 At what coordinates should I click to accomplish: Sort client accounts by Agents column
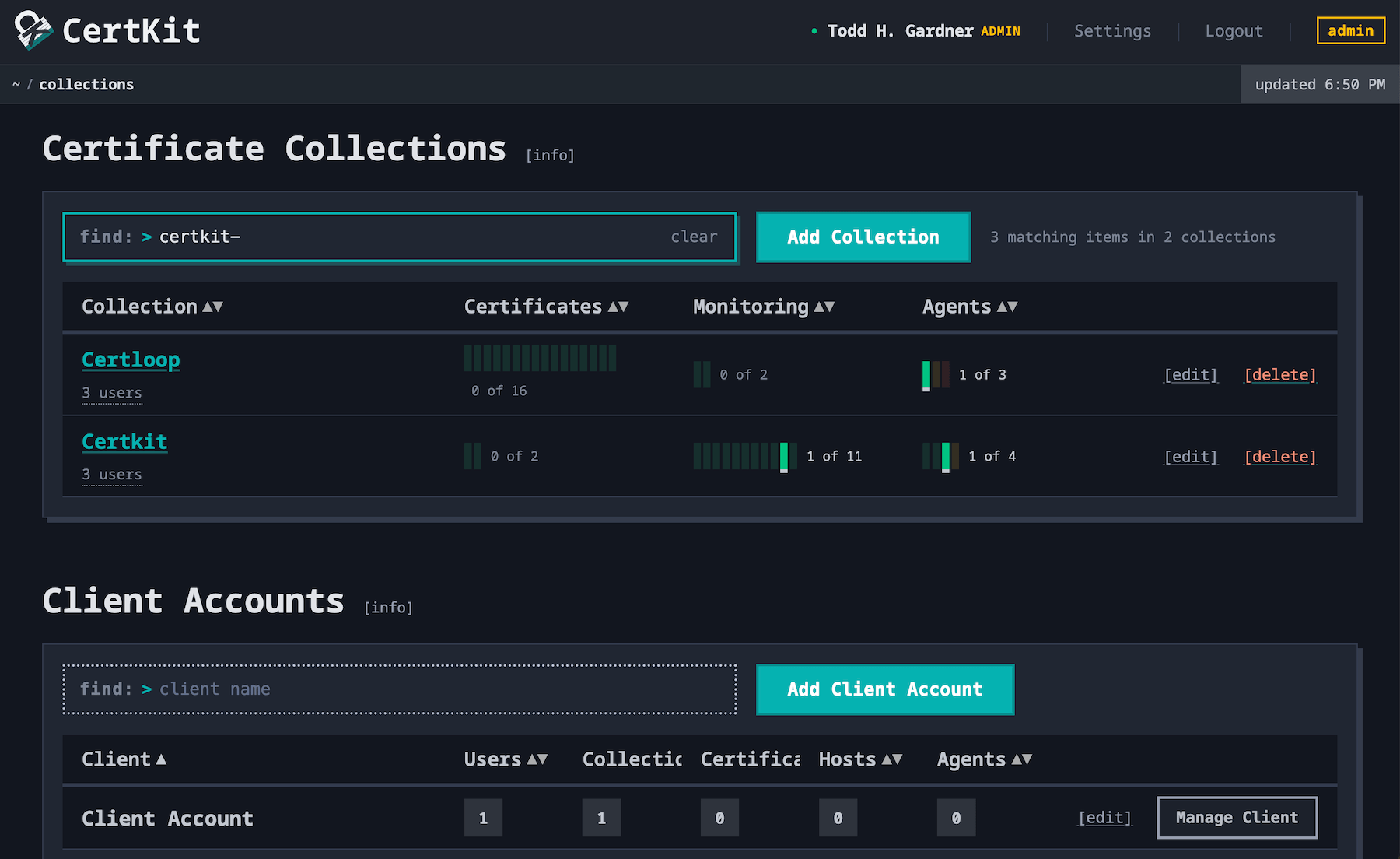tap(985, 759)
